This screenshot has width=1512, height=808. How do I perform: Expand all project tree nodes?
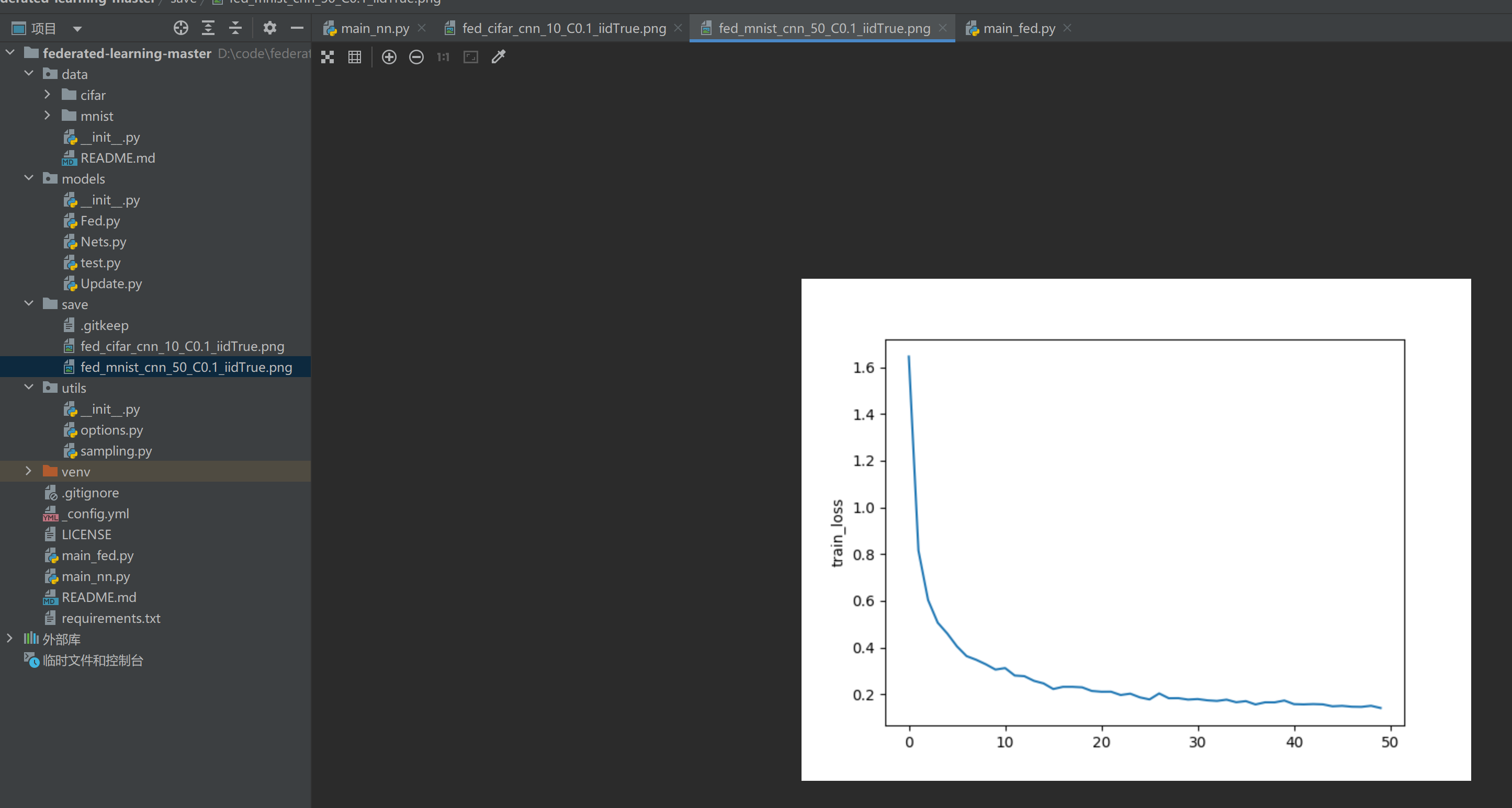(208, 28)
